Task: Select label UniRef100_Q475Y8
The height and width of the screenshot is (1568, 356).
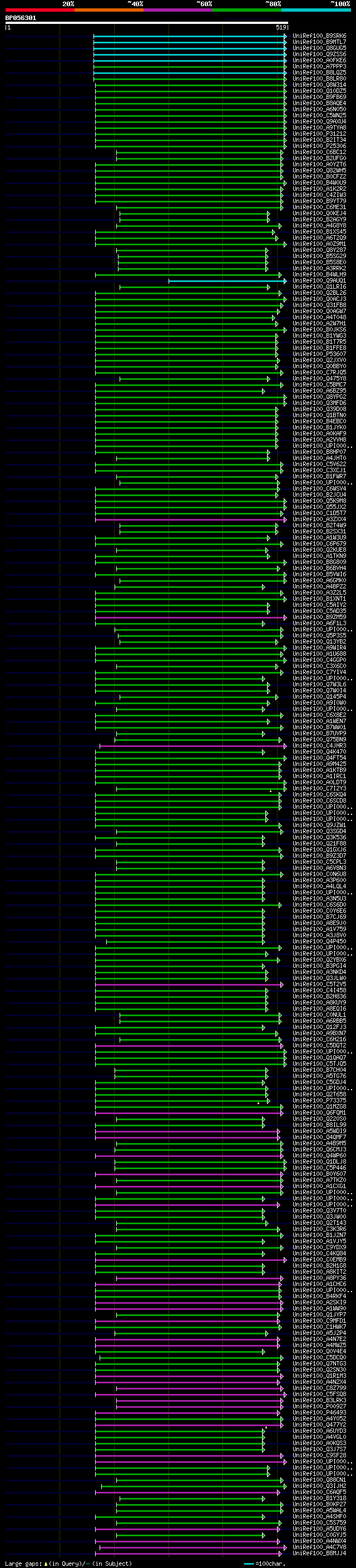Action: [x=319, y=379]
